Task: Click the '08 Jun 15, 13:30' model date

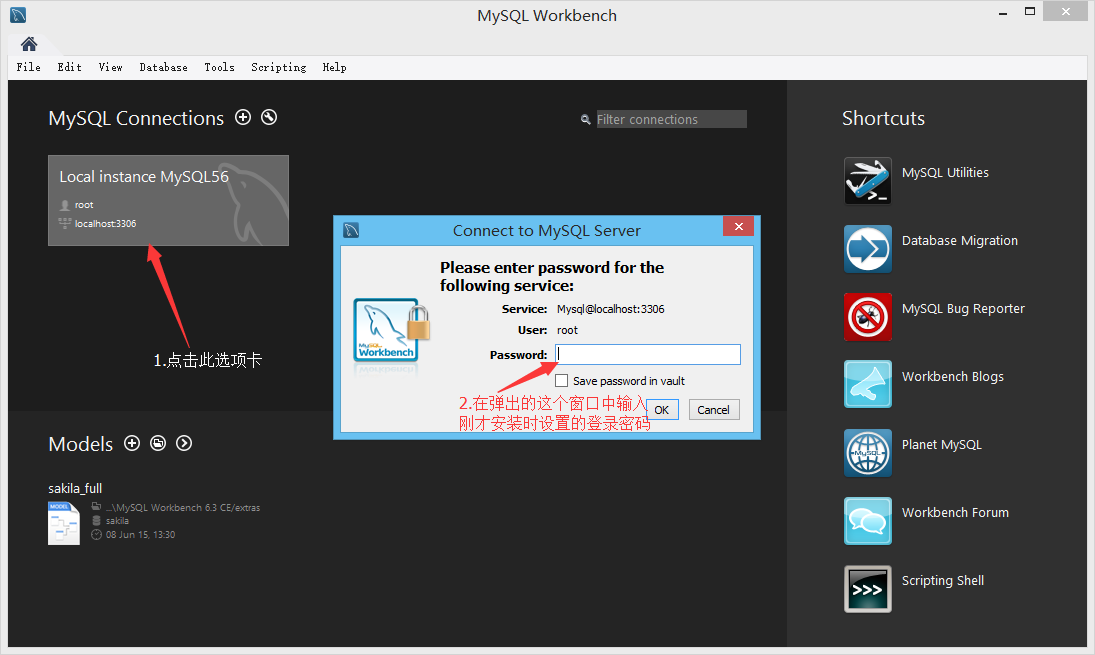Action: 140,535
